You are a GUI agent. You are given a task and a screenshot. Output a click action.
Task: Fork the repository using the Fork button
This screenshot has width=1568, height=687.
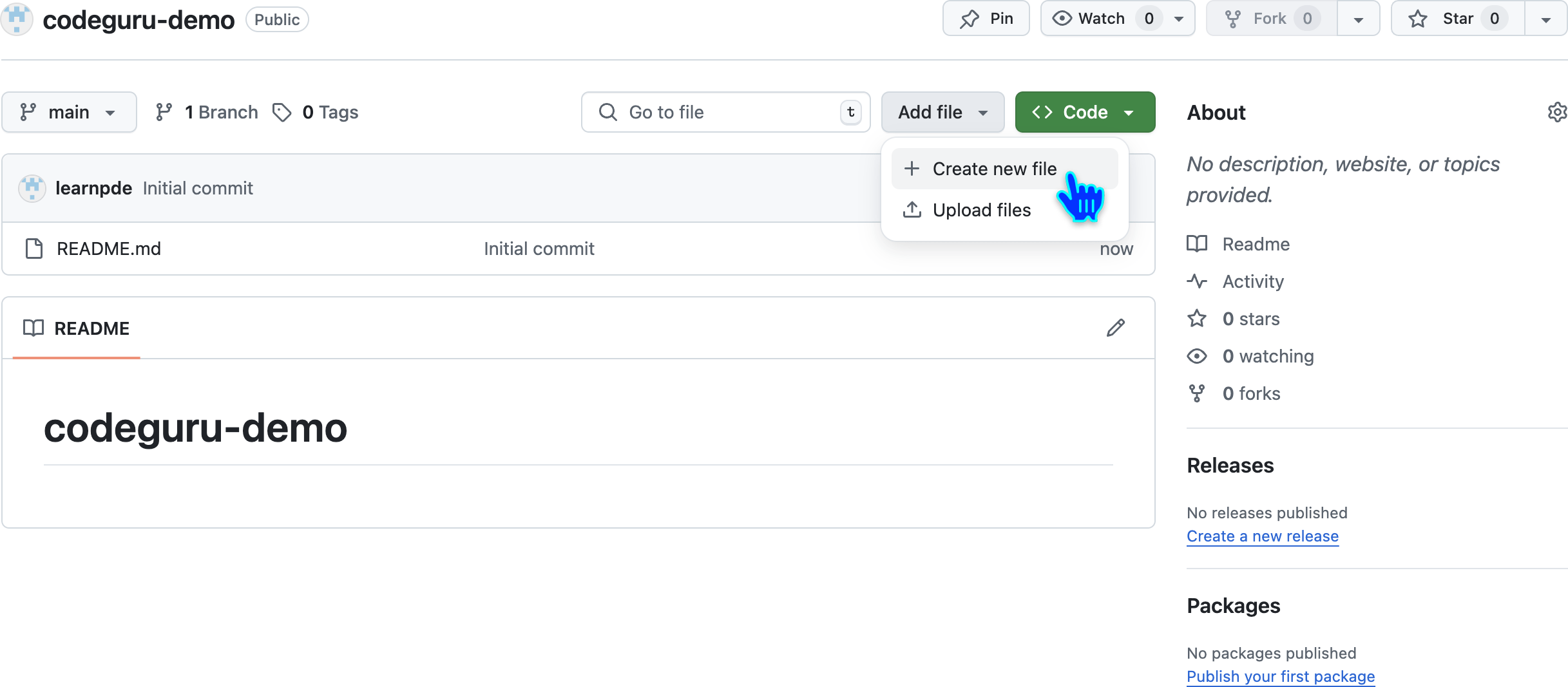(1271, 19)
